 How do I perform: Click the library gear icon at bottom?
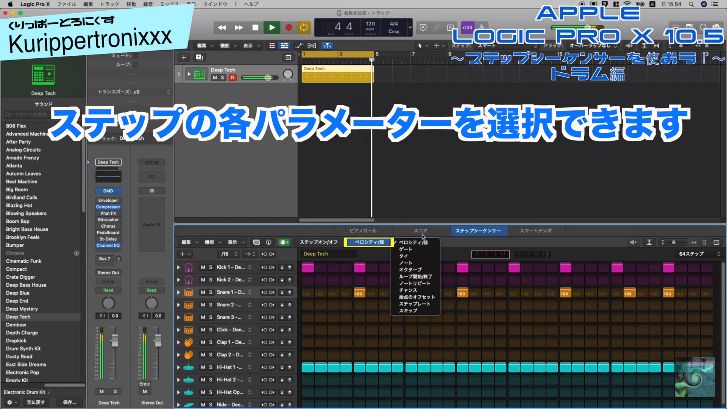click(10, 403)
